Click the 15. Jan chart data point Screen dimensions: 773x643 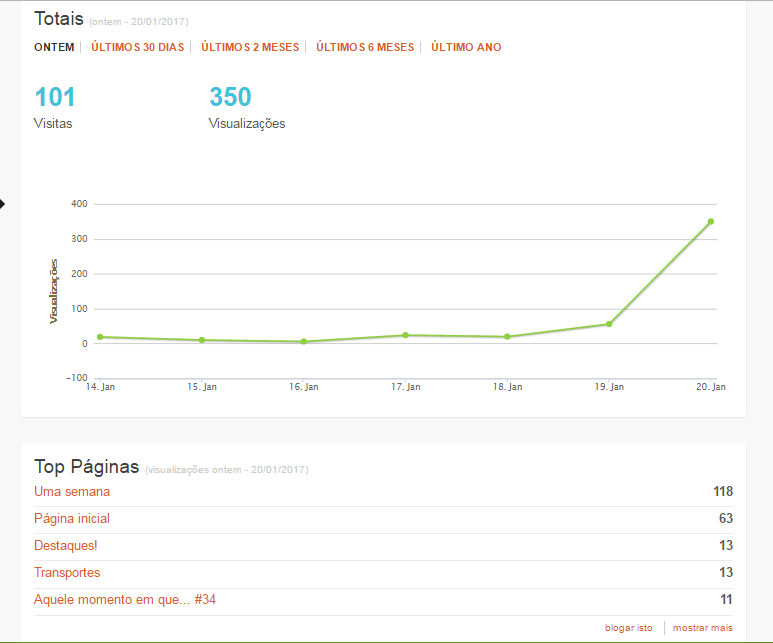pyautogui.click(x=202, y=340)
